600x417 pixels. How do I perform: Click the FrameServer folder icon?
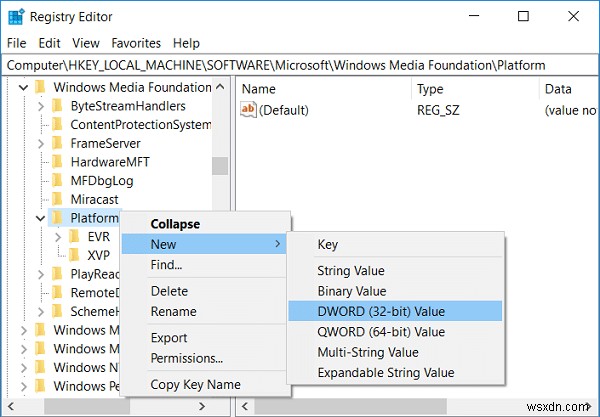click(58, 143)
